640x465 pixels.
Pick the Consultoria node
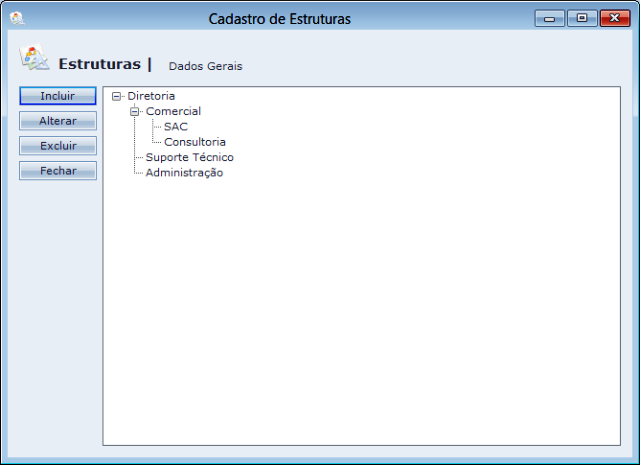[x=195, y=142]
